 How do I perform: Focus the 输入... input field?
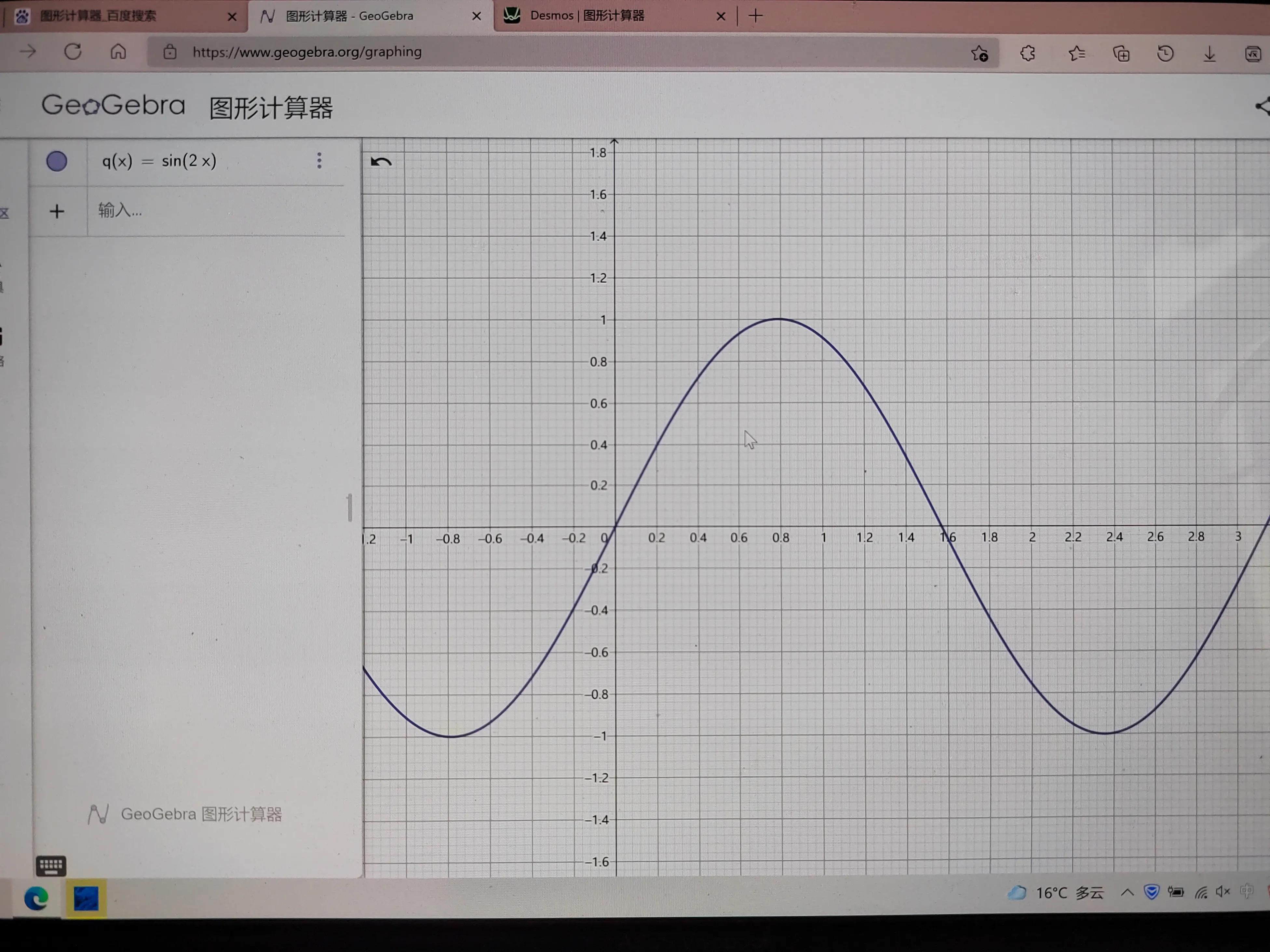pos(216,211)
